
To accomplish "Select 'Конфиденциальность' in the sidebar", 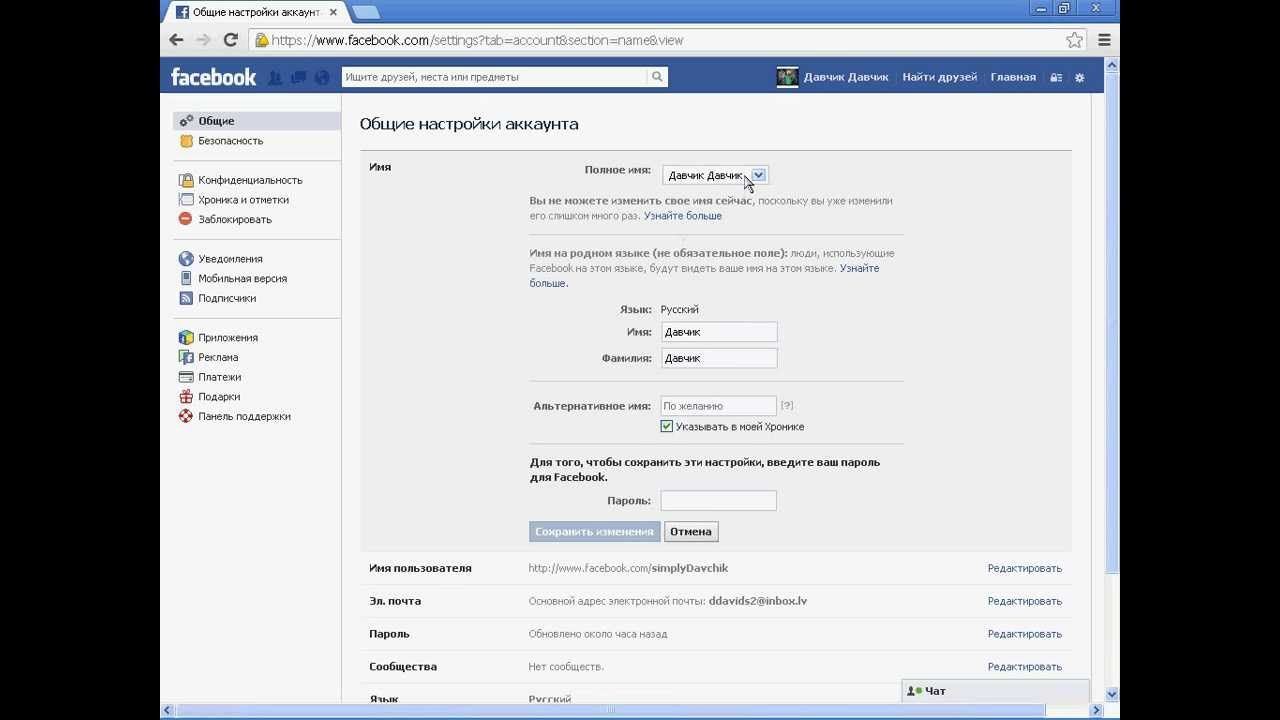I will 249,180.
